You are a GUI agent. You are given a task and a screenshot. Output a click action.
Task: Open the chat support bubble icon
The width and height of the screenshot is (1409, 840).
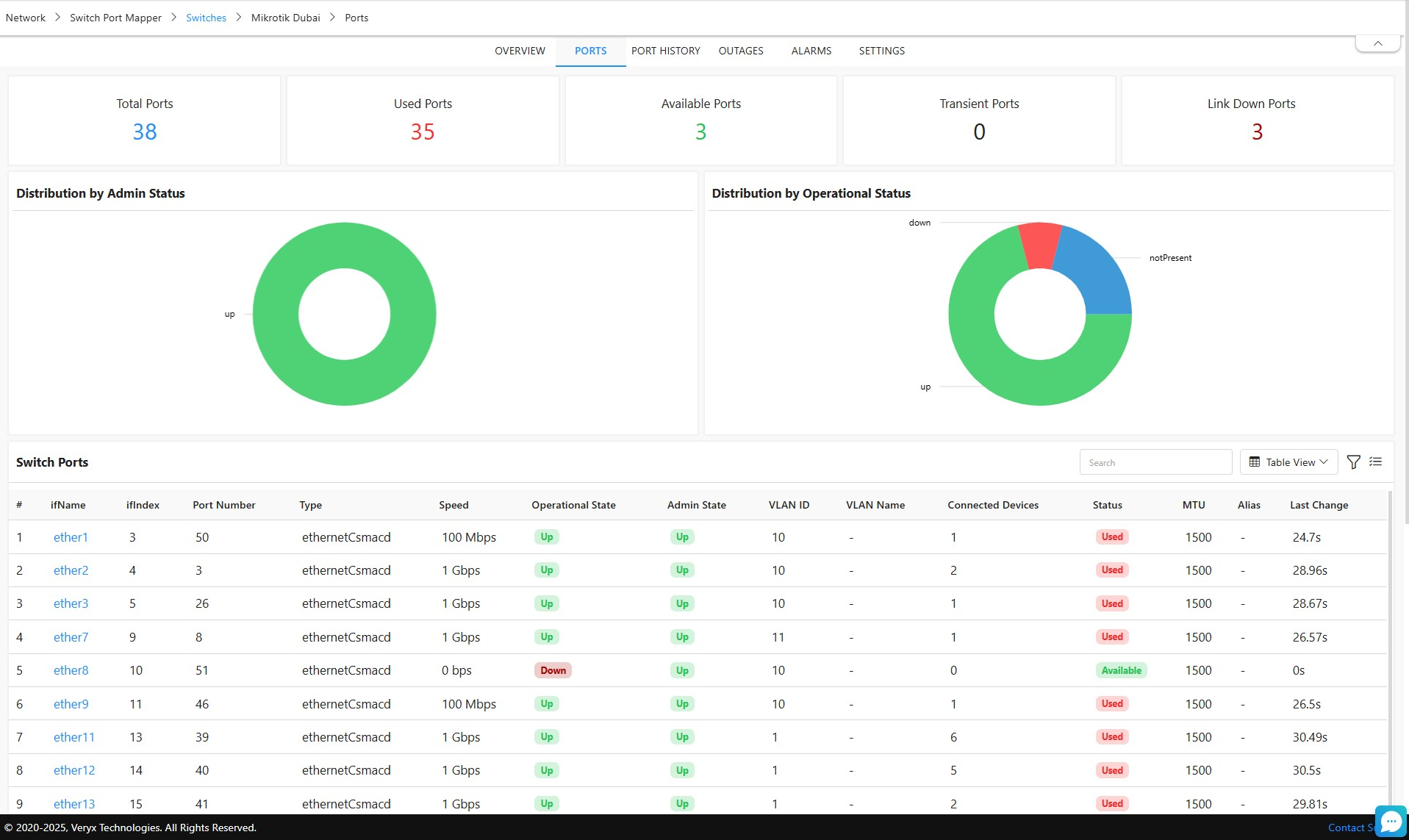(1391, 821)
